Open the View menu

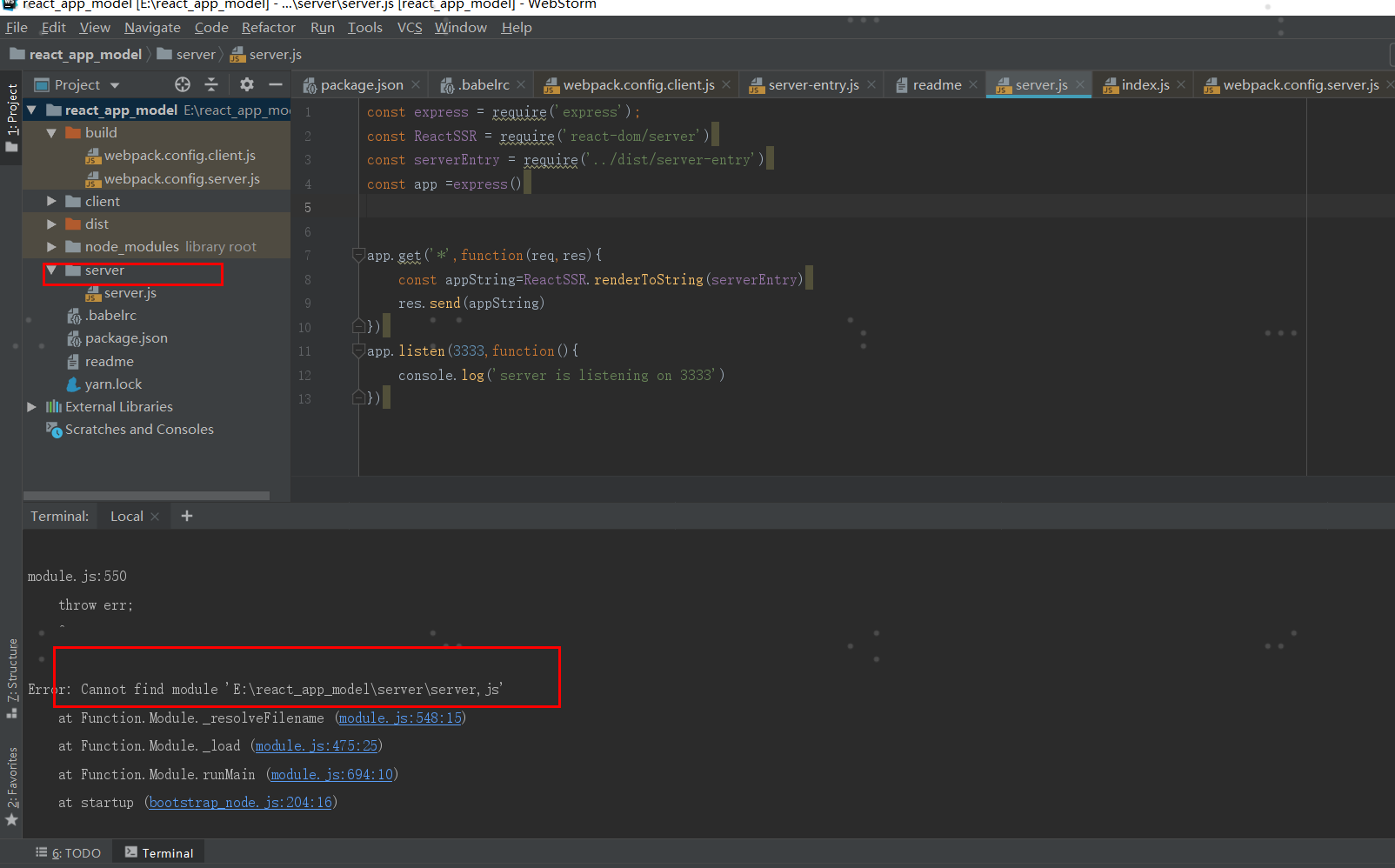95,27
